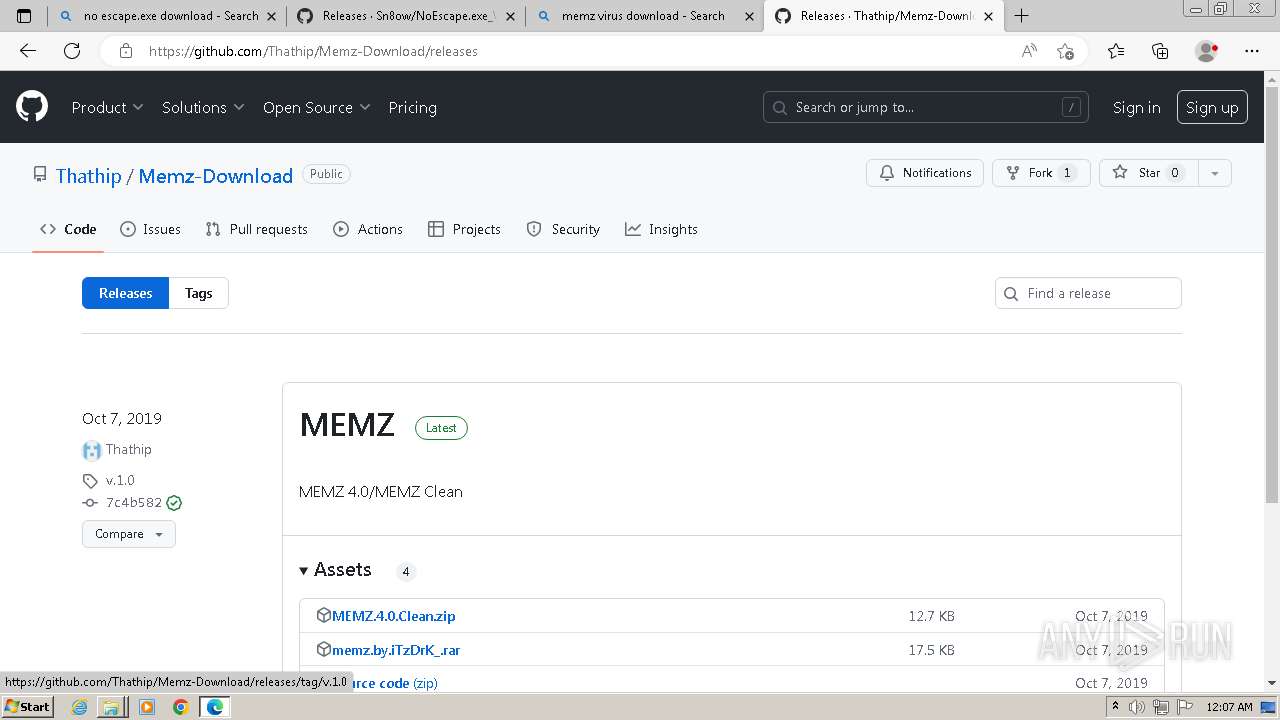This screenshot has width=1280, height=720.
Task: Collapse the Assets section
Action: 335,569
